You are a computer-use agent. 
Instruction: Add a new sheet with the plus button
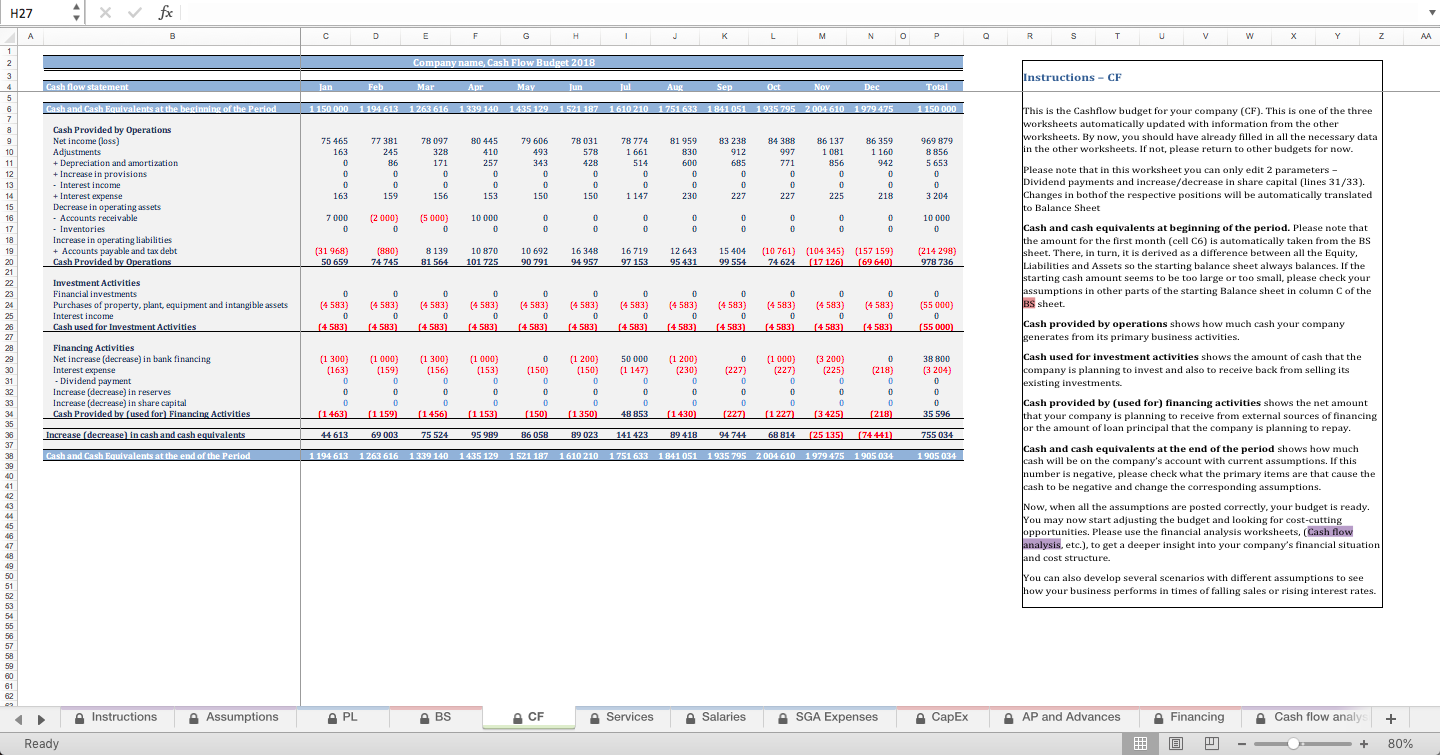pyautogui.click(x=1390, y=718)
